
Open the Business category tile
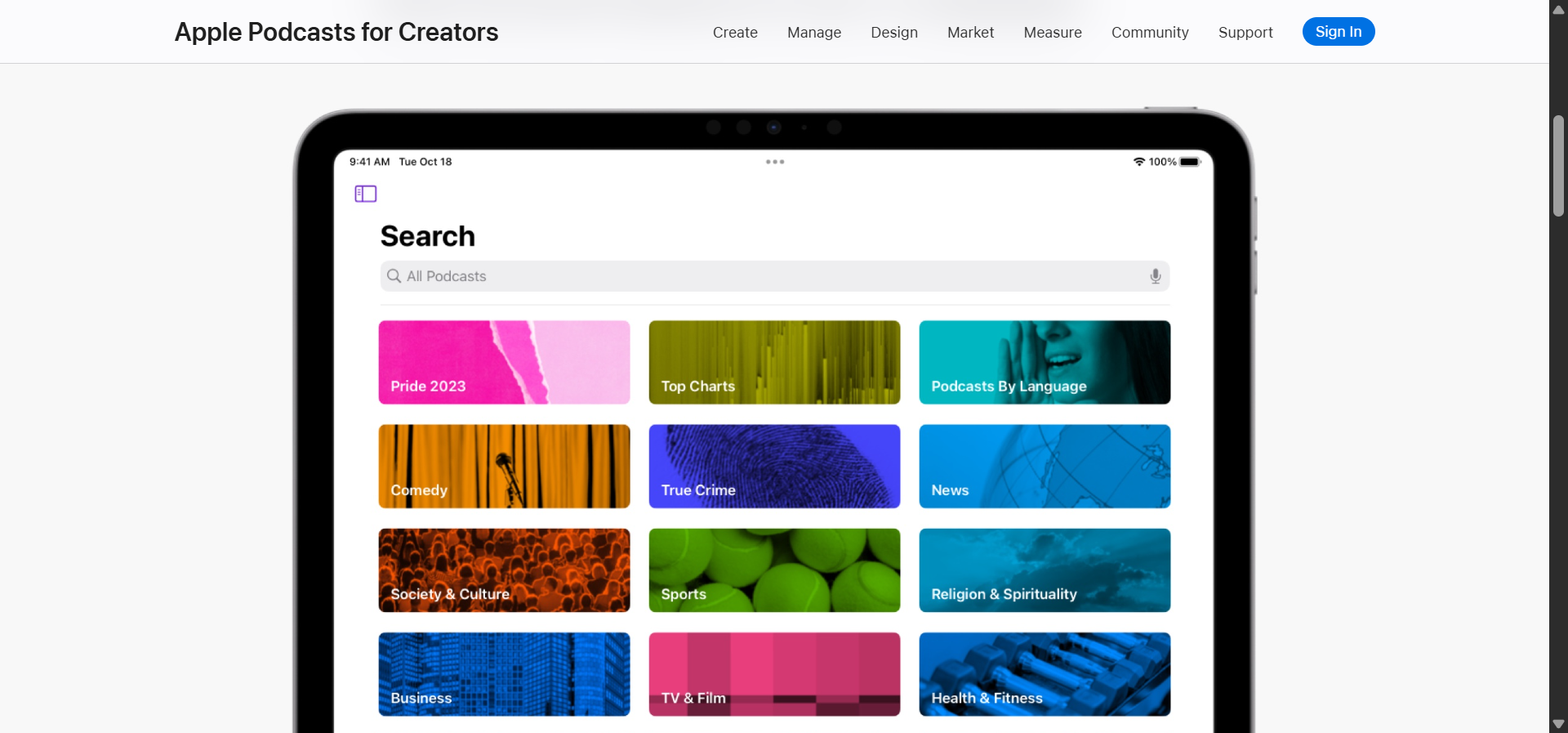pos(504,674)
